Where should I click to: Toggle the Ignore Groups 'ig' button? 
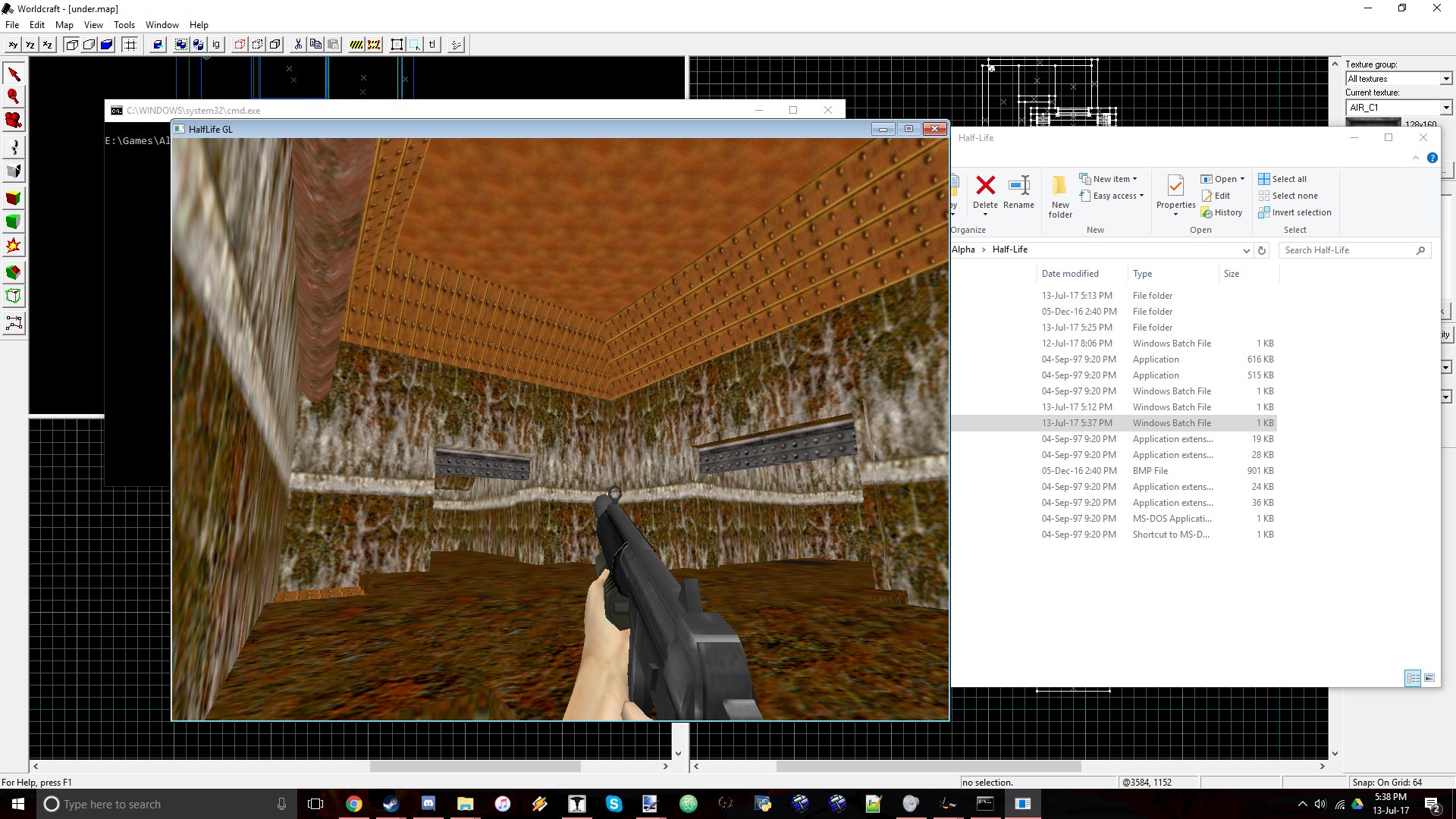(x=216, y=45)
